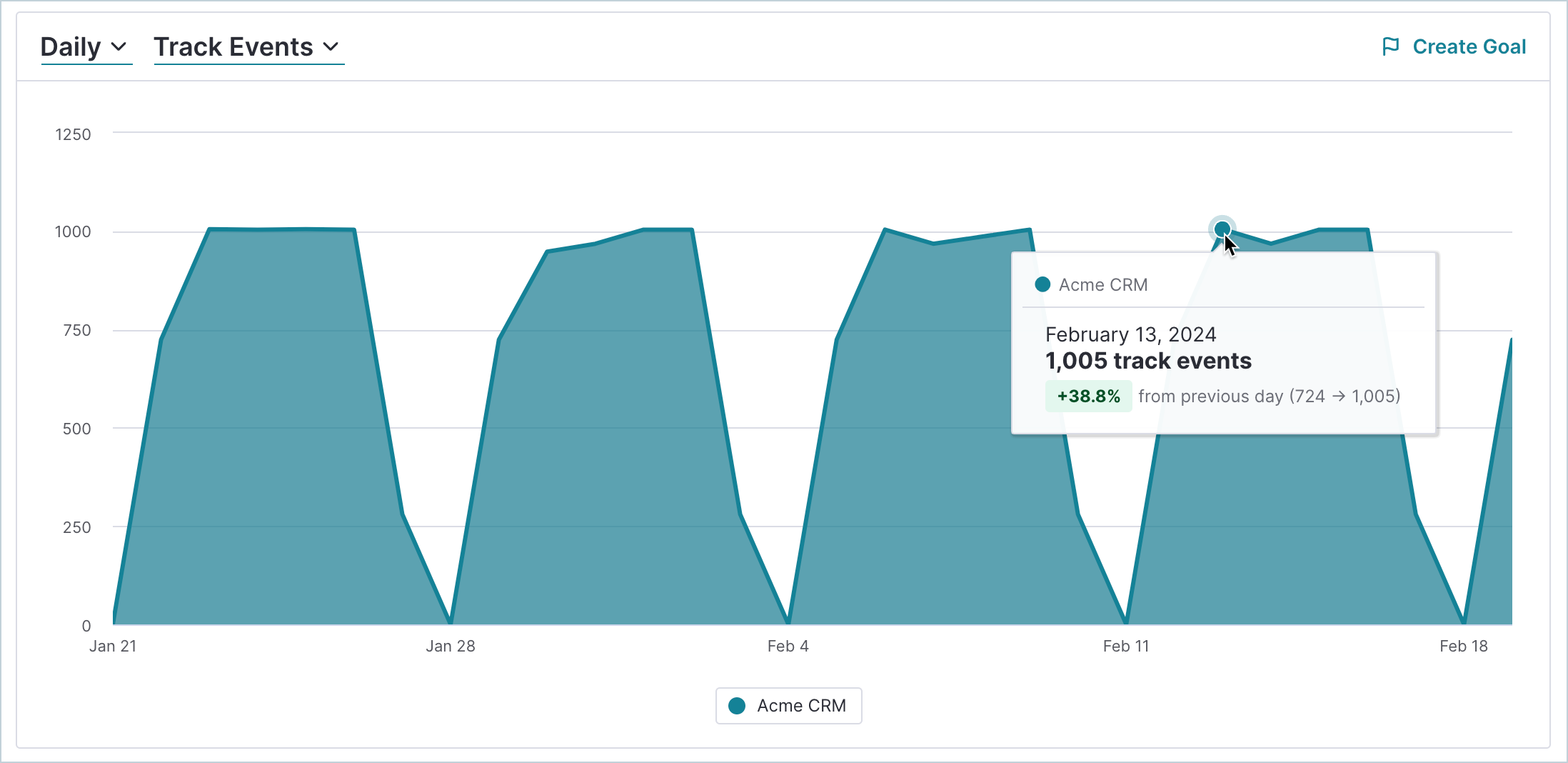The height and width of the screenshot is (763, 1568).
Task: Click the +38.8% change badge
Action: 1088,397
